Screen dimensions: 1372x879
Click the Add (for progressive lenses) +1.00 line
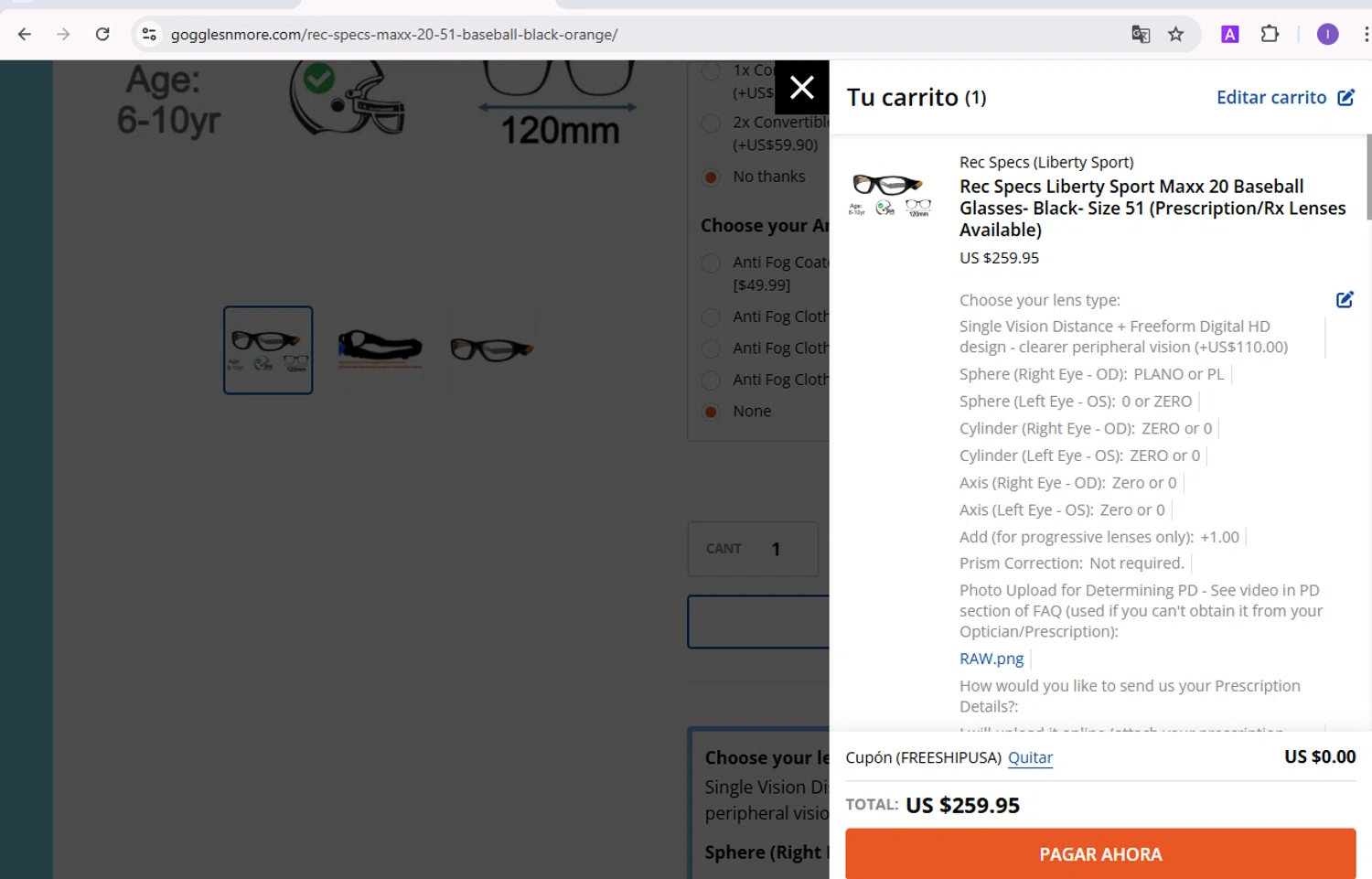tap(1099, 537)
